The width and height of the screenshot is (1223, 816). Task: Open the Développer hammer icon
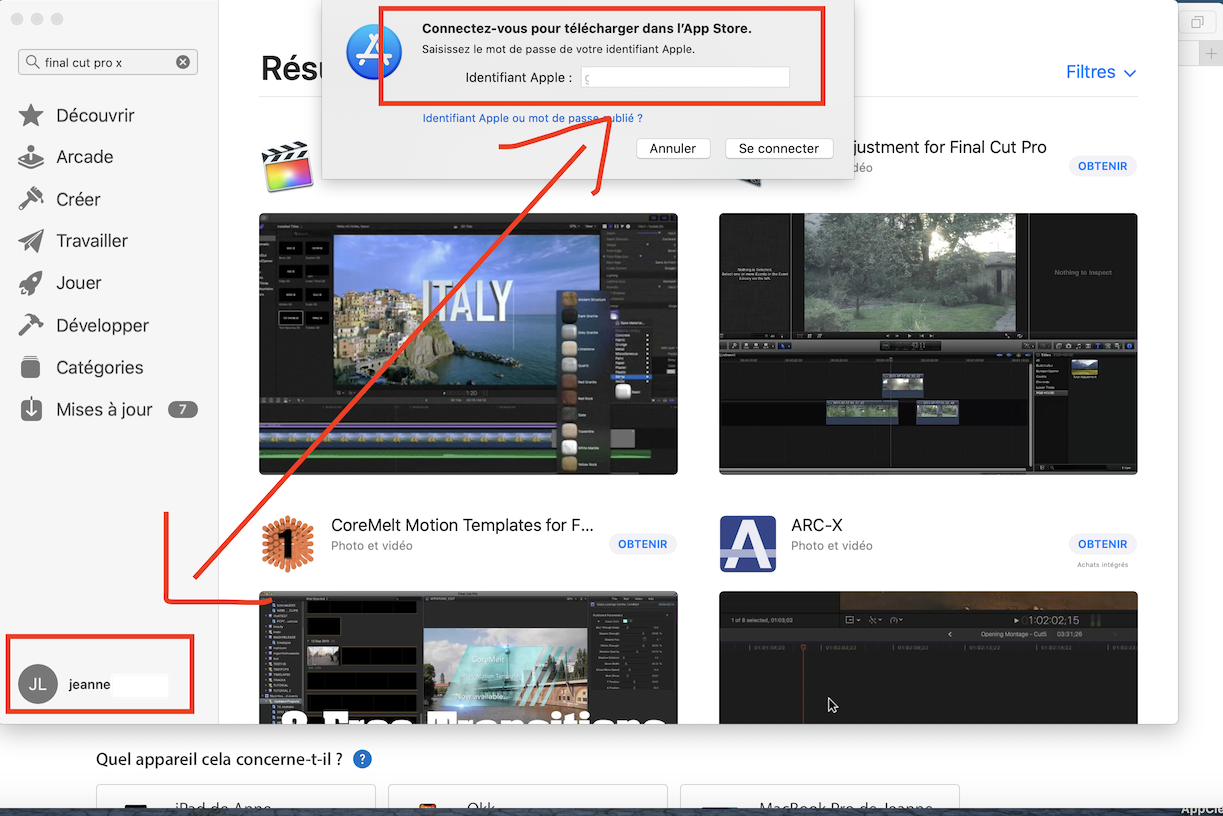[31, 326]
